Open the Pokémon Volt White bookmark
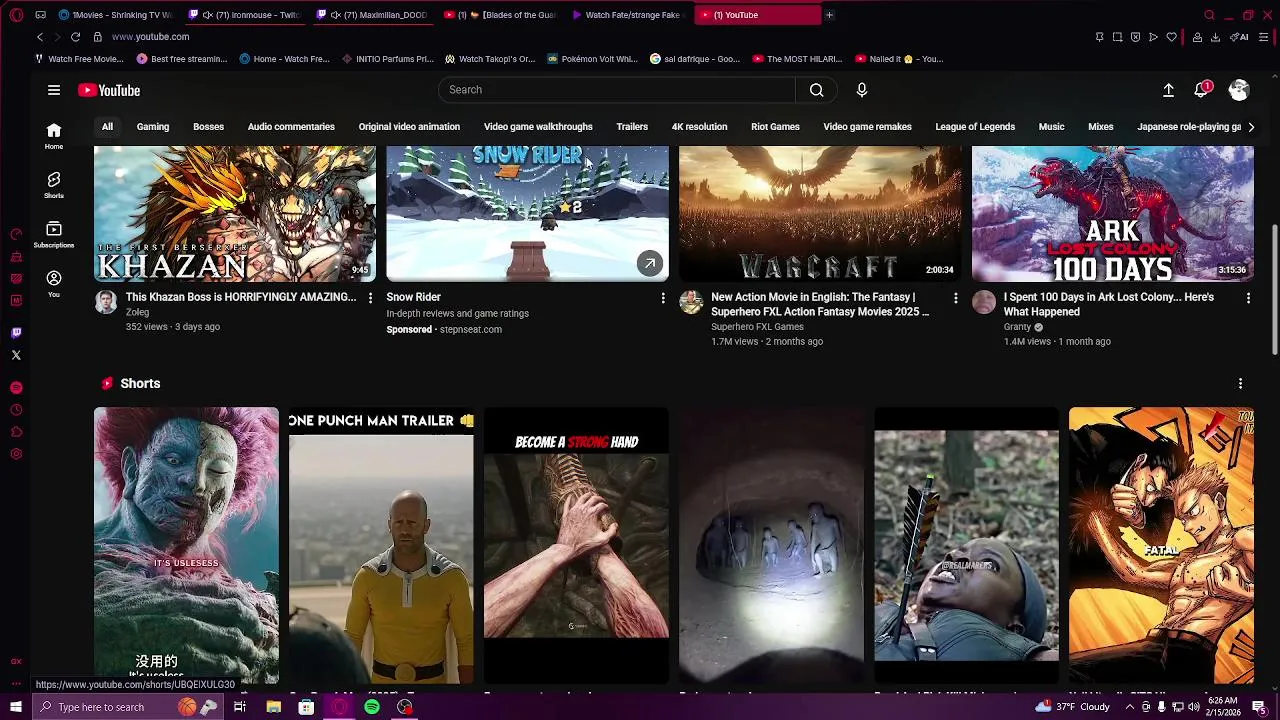The height and width of the screenshot is (720, 1280). [592, 59]
